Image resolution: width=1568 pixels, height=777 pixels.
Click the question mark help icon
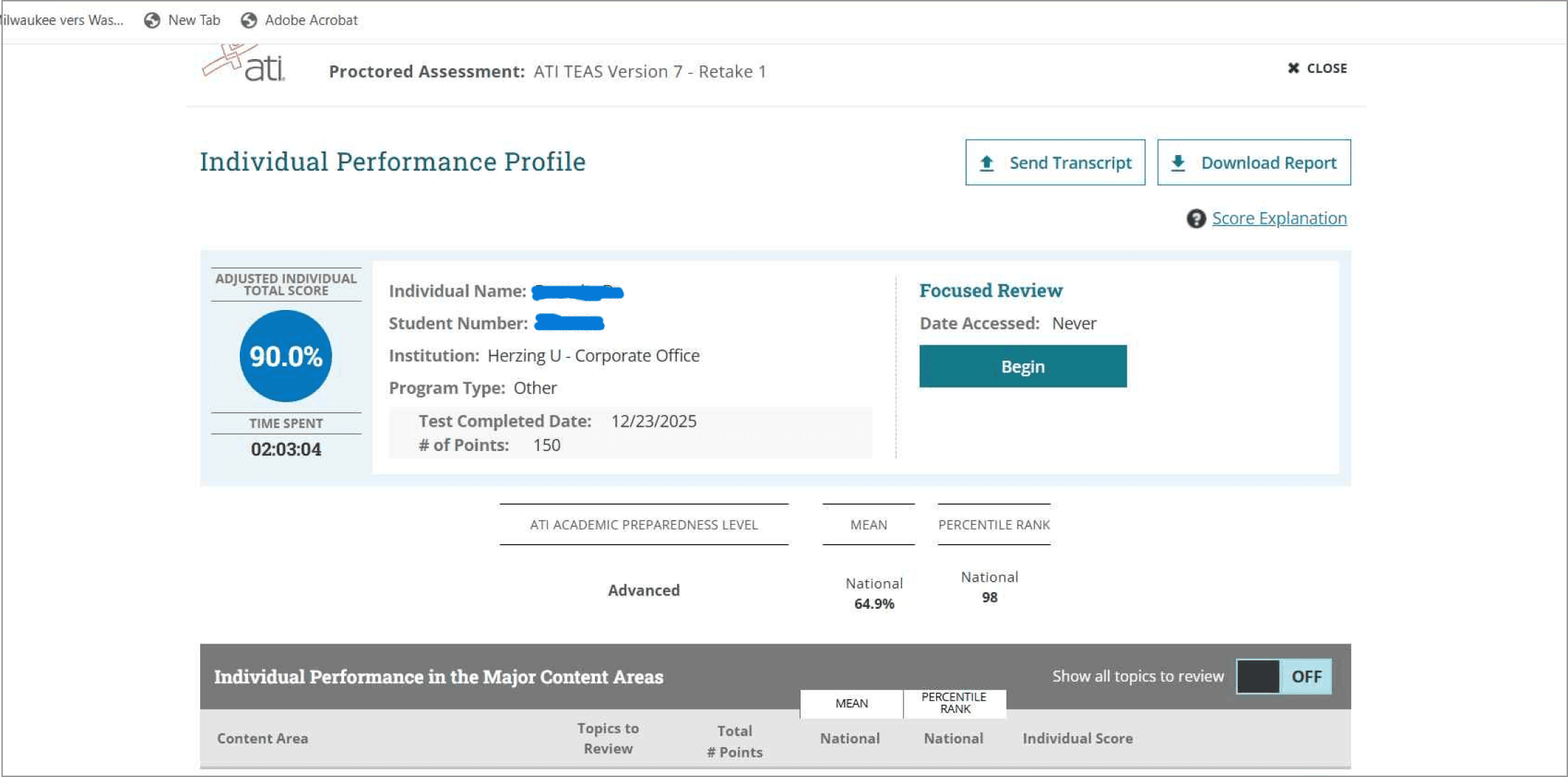(x=1195, y=219)
